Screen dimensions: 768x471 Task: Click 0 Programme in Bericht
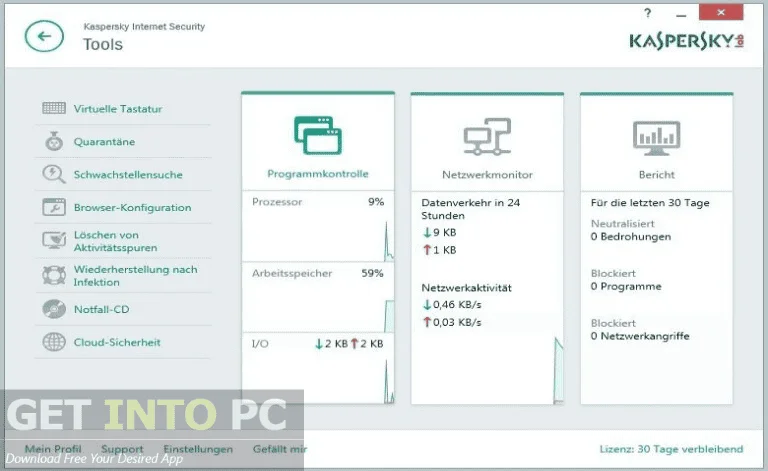[626, 286]
